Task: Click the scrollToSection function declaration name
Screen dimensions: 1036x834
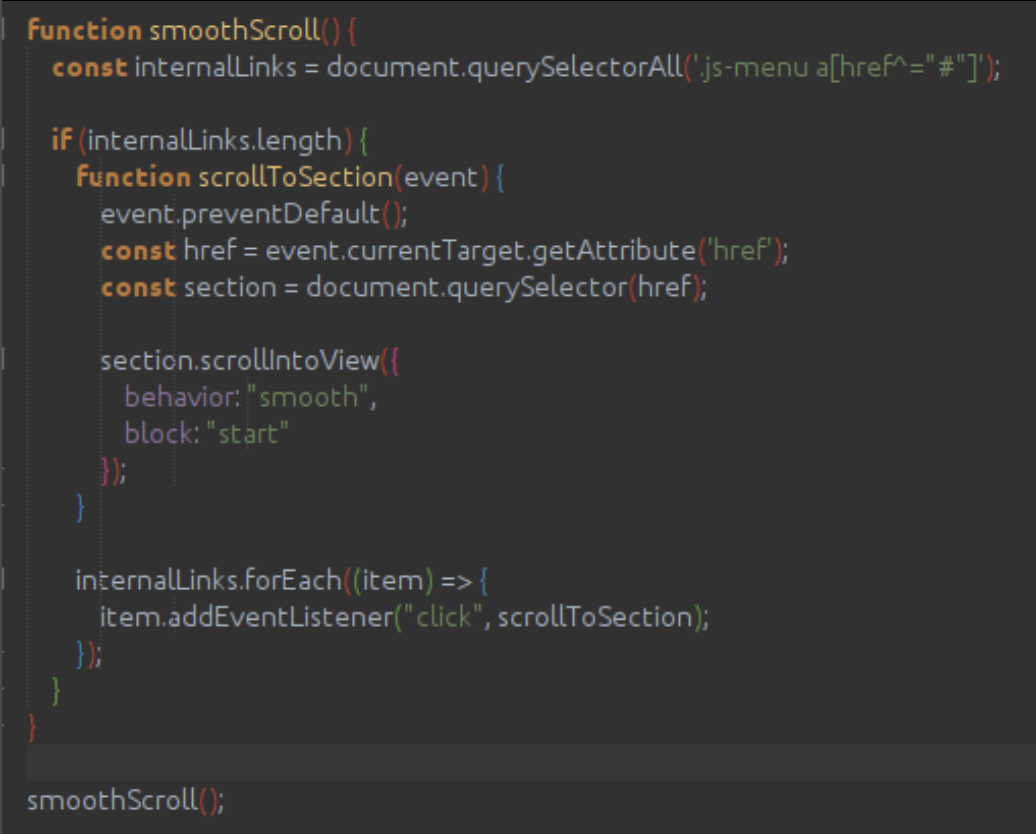Action: (292, 178)
